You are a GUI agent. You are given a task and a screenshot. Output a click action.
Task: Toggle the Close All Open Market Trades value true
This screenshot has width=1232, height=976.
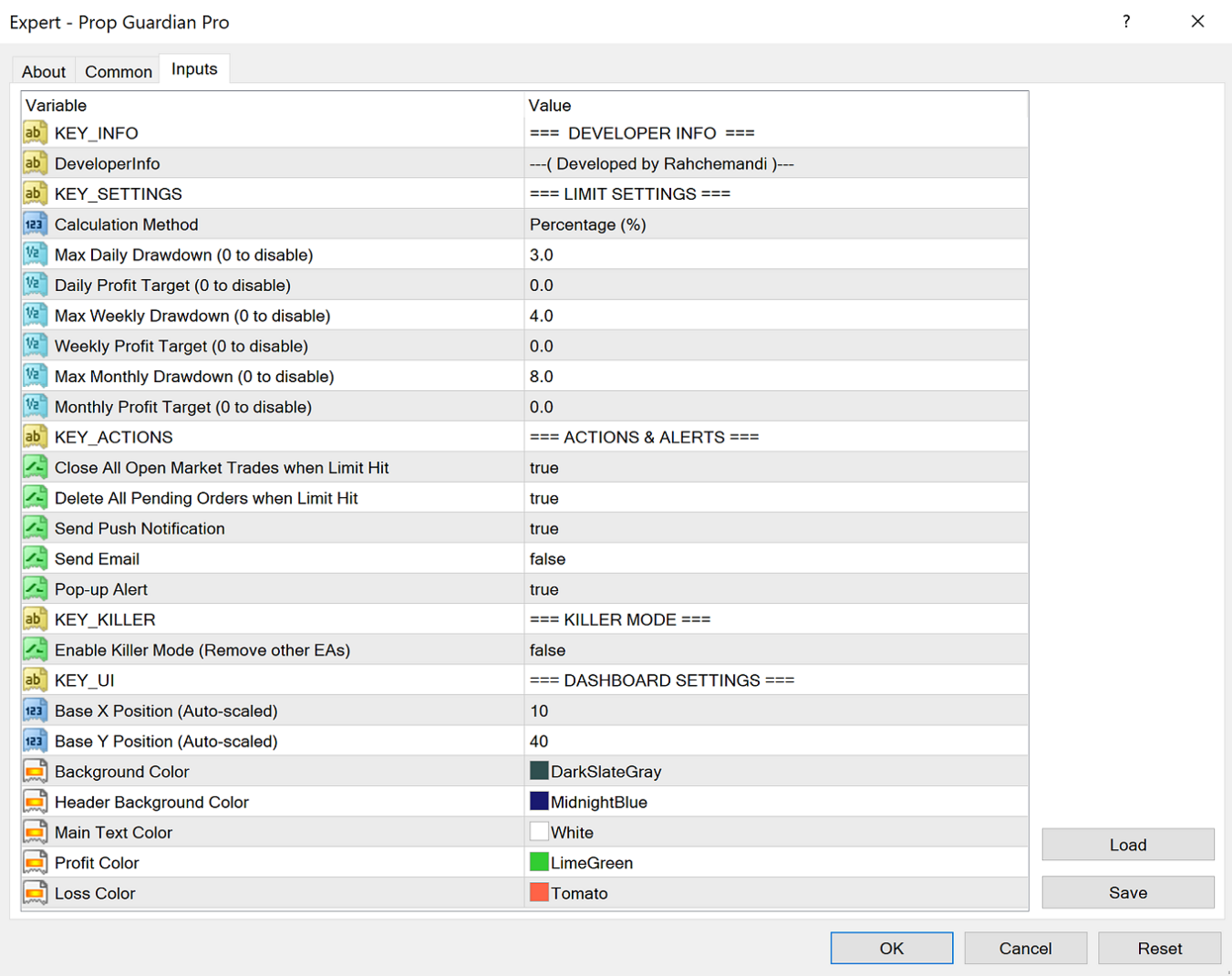[x=776, y=467]
